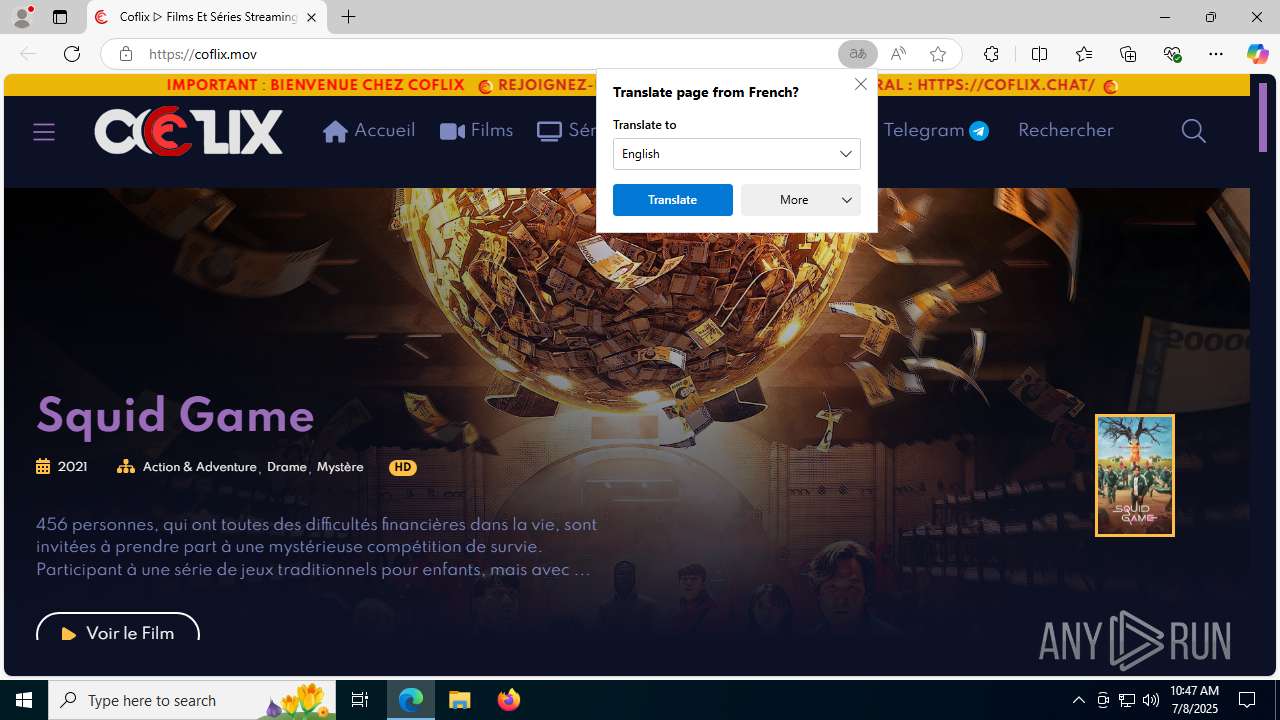Click the 2021 release year
This screenshot has height=720, width=1280.
coord(72,467)
